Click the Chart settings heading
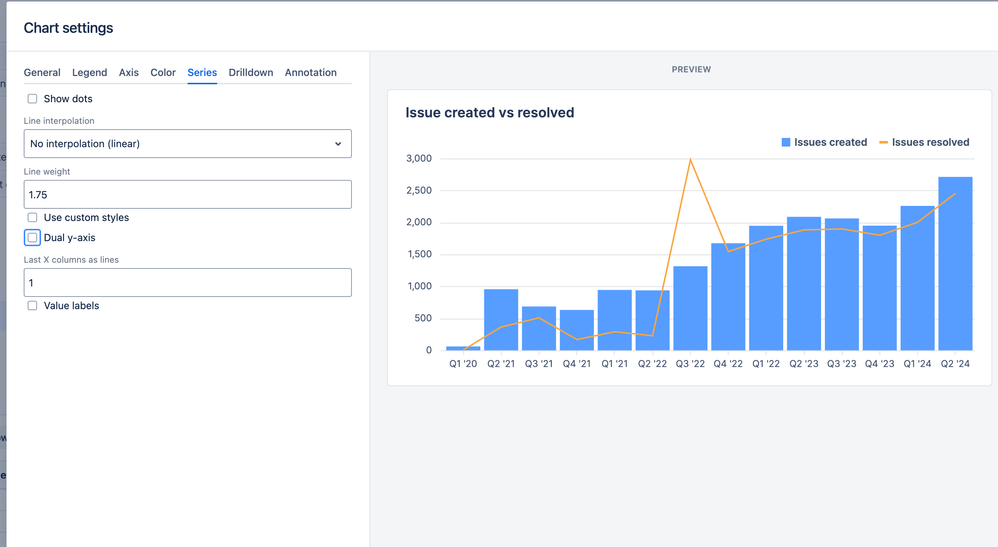 point(68,28)
